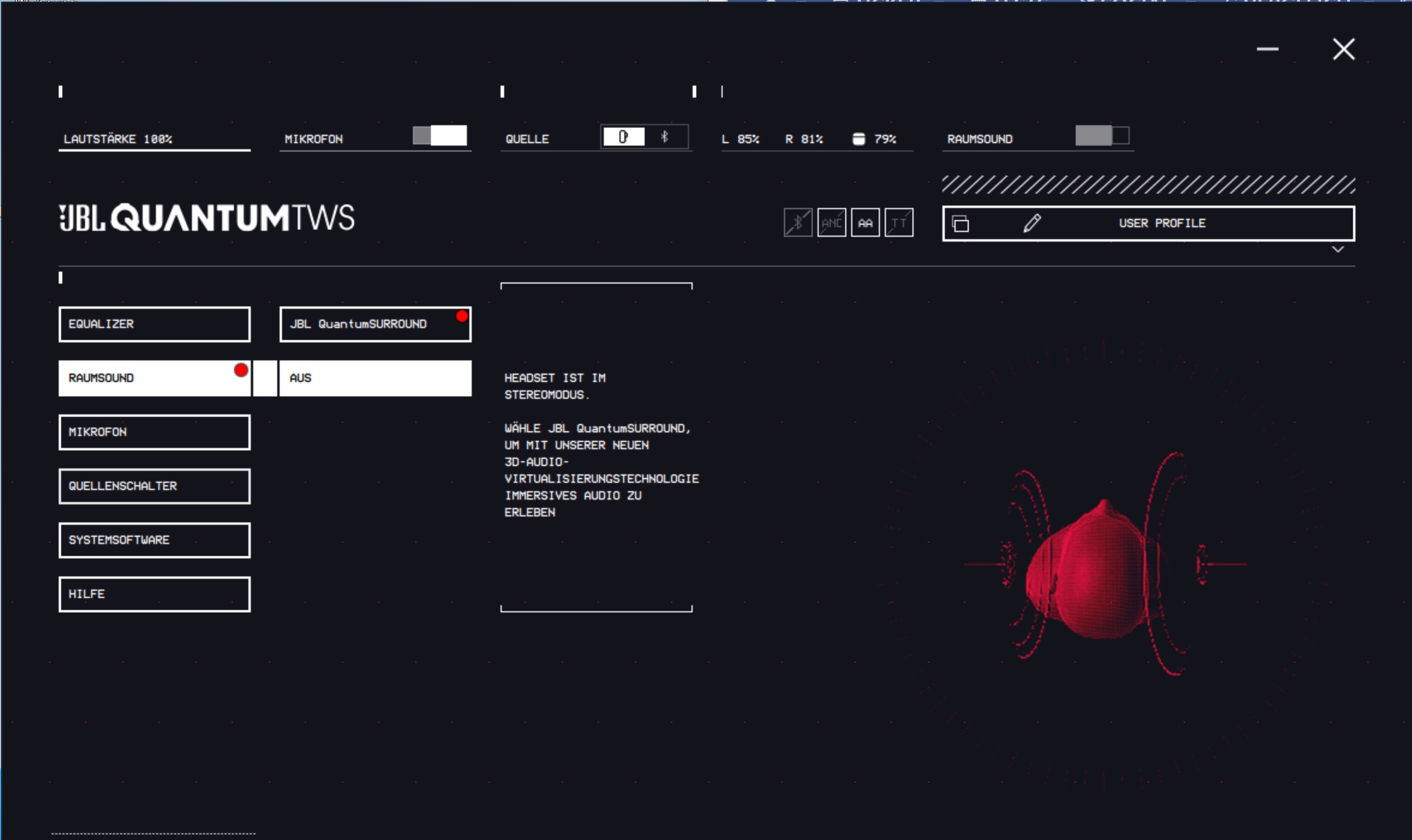Select Bluetooth as audio source

pyautogui.click(x=665, y=137)
